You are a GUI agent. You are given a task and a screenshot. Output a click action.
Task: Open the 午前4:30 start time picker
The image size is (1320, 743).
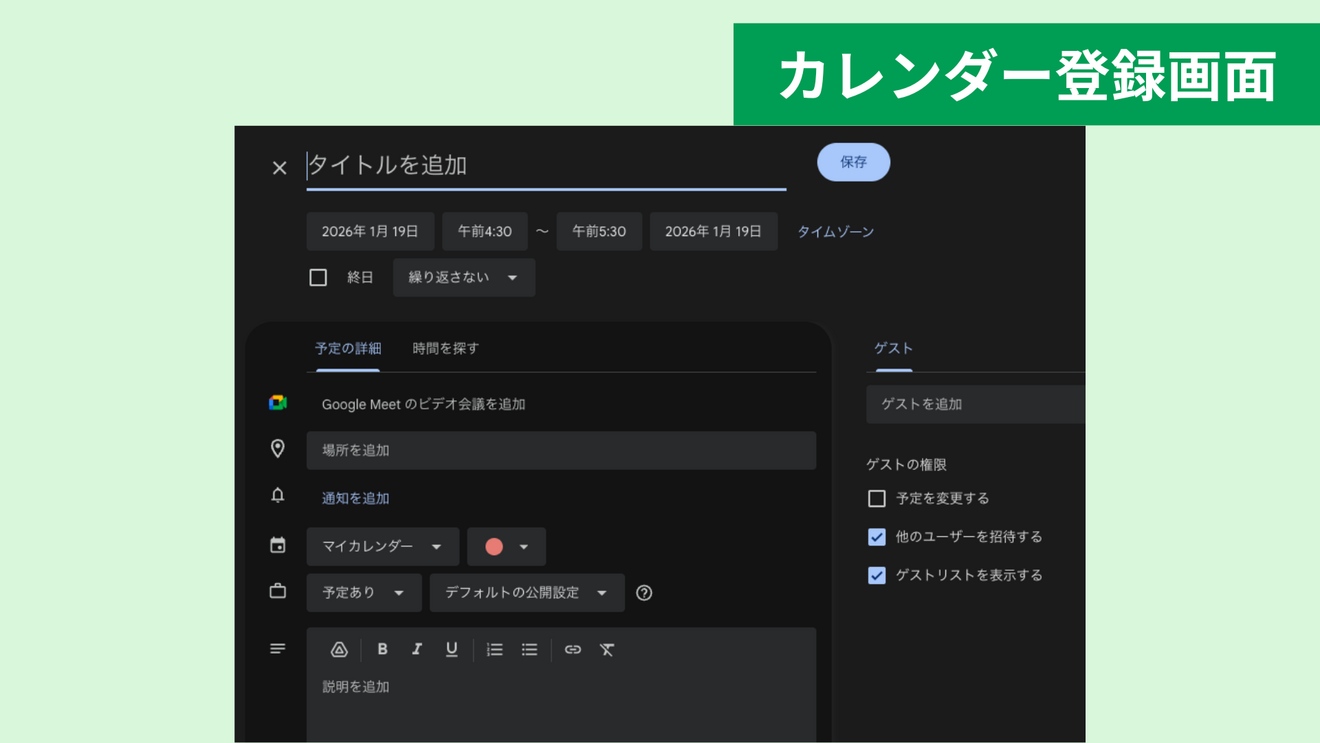coord(485,231)
